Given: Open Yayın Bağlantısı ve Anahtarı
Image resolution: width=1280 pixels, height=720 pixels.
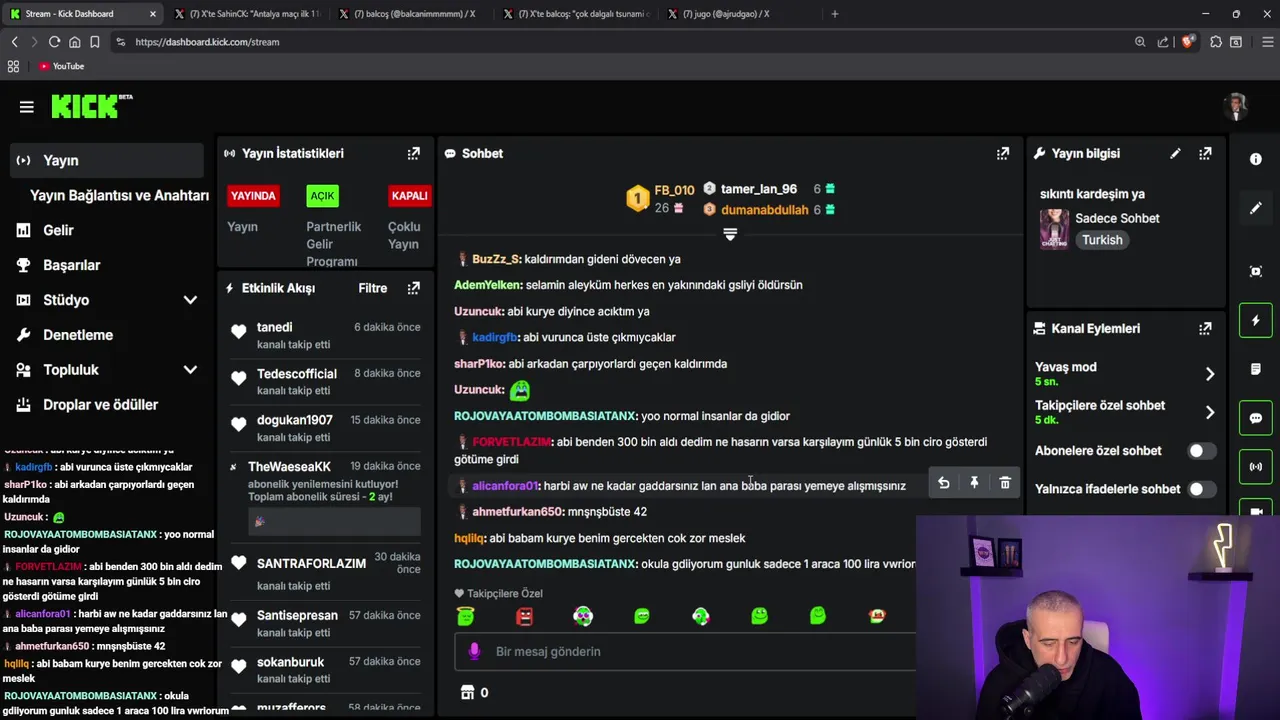Looking at the screenshot, I should (119, 195).
